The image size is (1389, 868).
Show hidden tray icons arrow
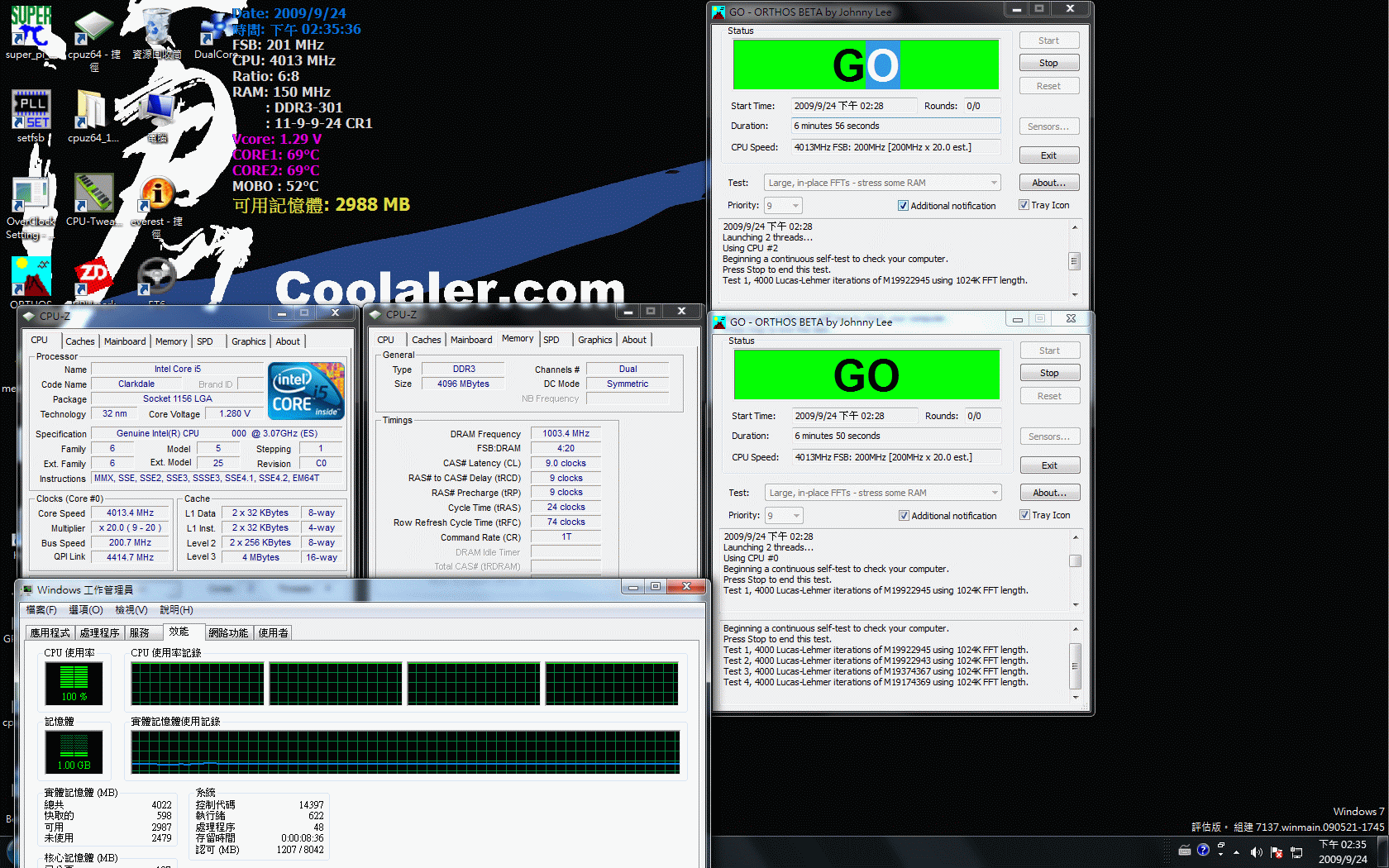click(x=1236, y=851)
